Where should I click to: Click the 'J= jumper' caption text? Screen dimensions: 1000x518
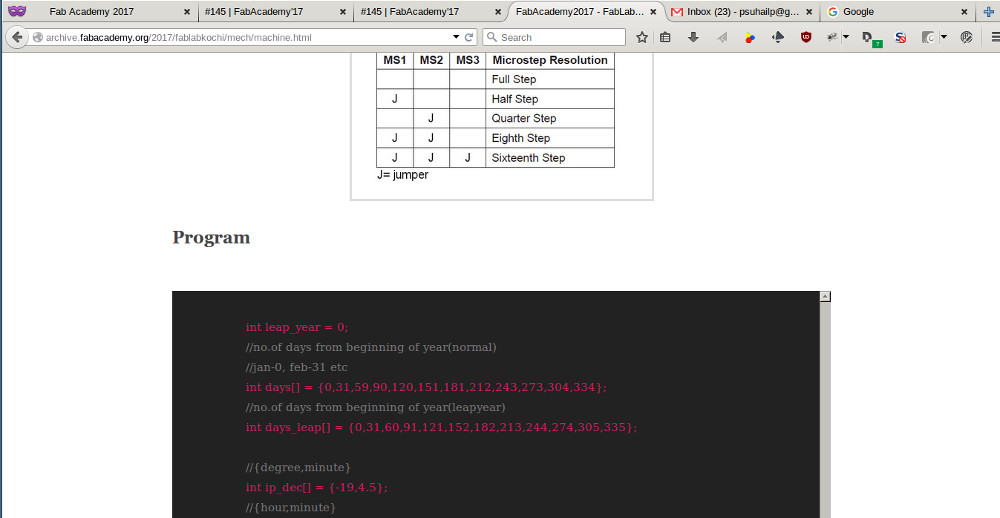point(402,175)
